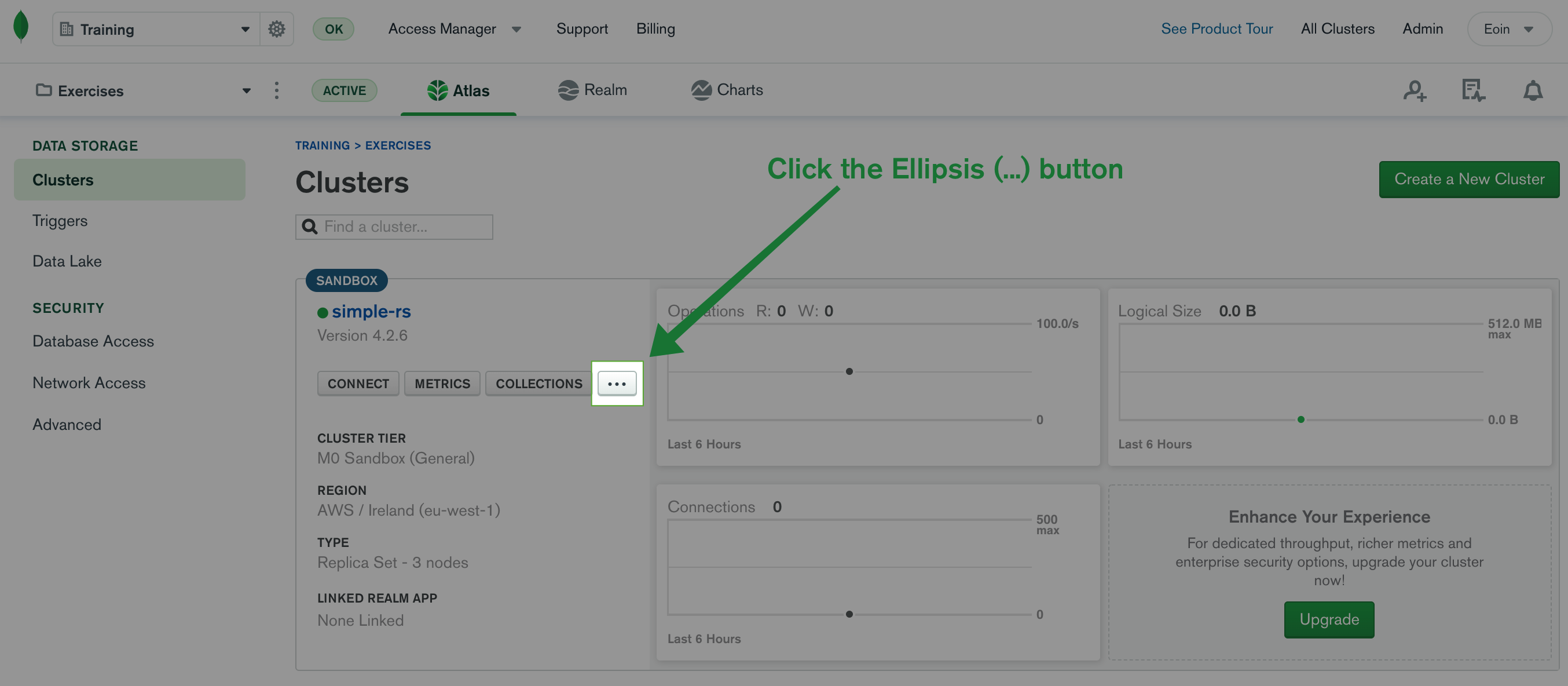Click the Admin link
This screenshot has width=1568, height=686.
tap(1423, 28)
